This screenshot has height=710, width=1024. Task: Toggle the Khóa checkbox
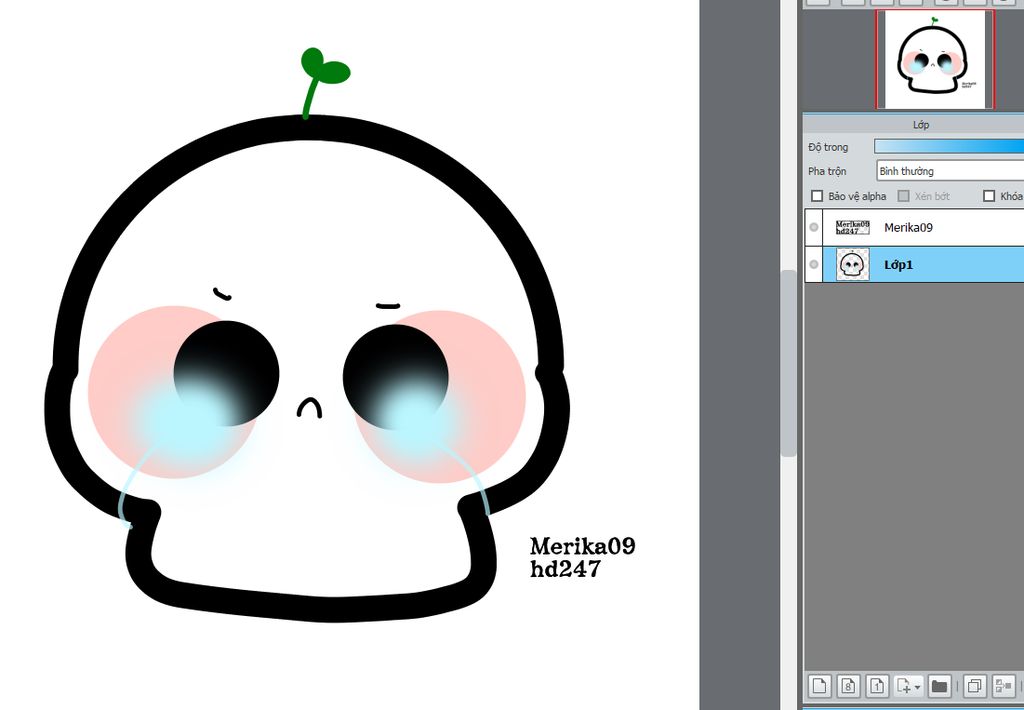point(989,196)
